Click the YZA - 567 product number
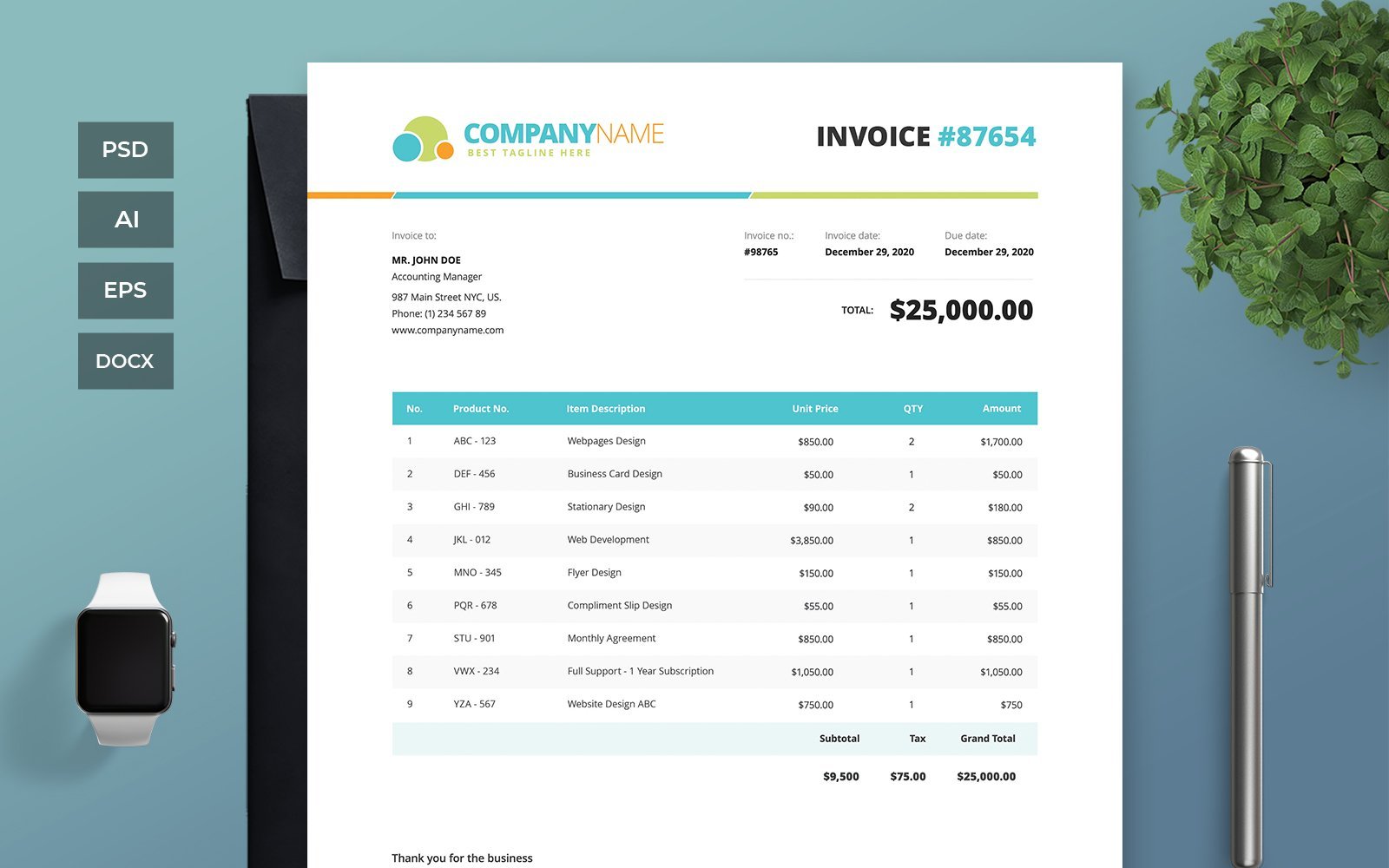The width and height of the screenshot is (1389, 868). click(474, 705)
